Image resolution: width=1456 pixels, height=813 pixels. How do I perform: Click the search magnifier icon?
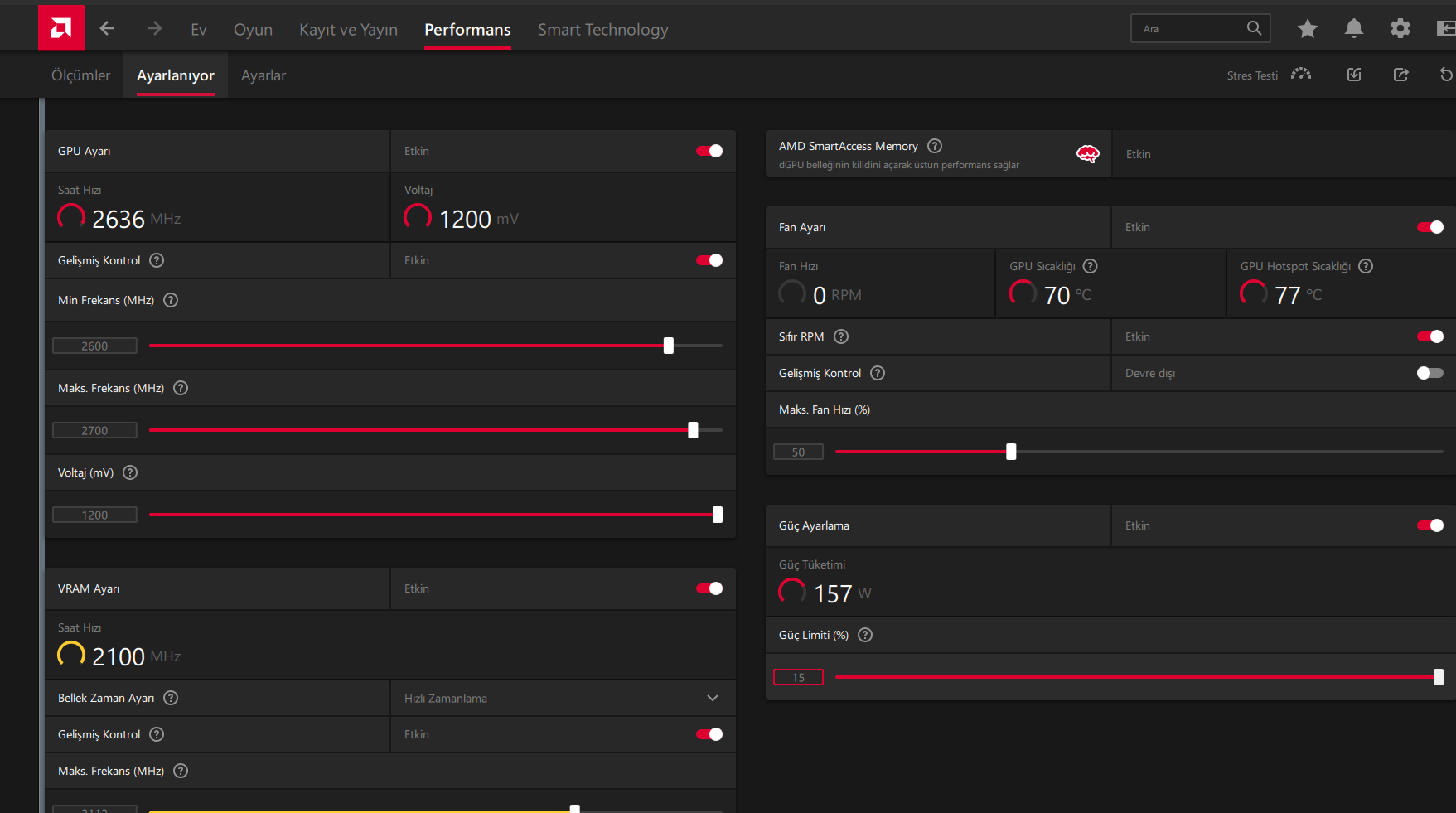coord(1254,28)
